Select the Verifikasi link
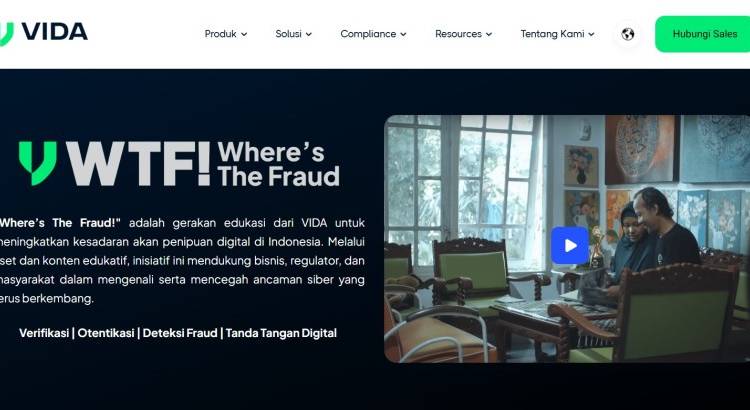This screenshot has width=750, height=410. point(44,333)
